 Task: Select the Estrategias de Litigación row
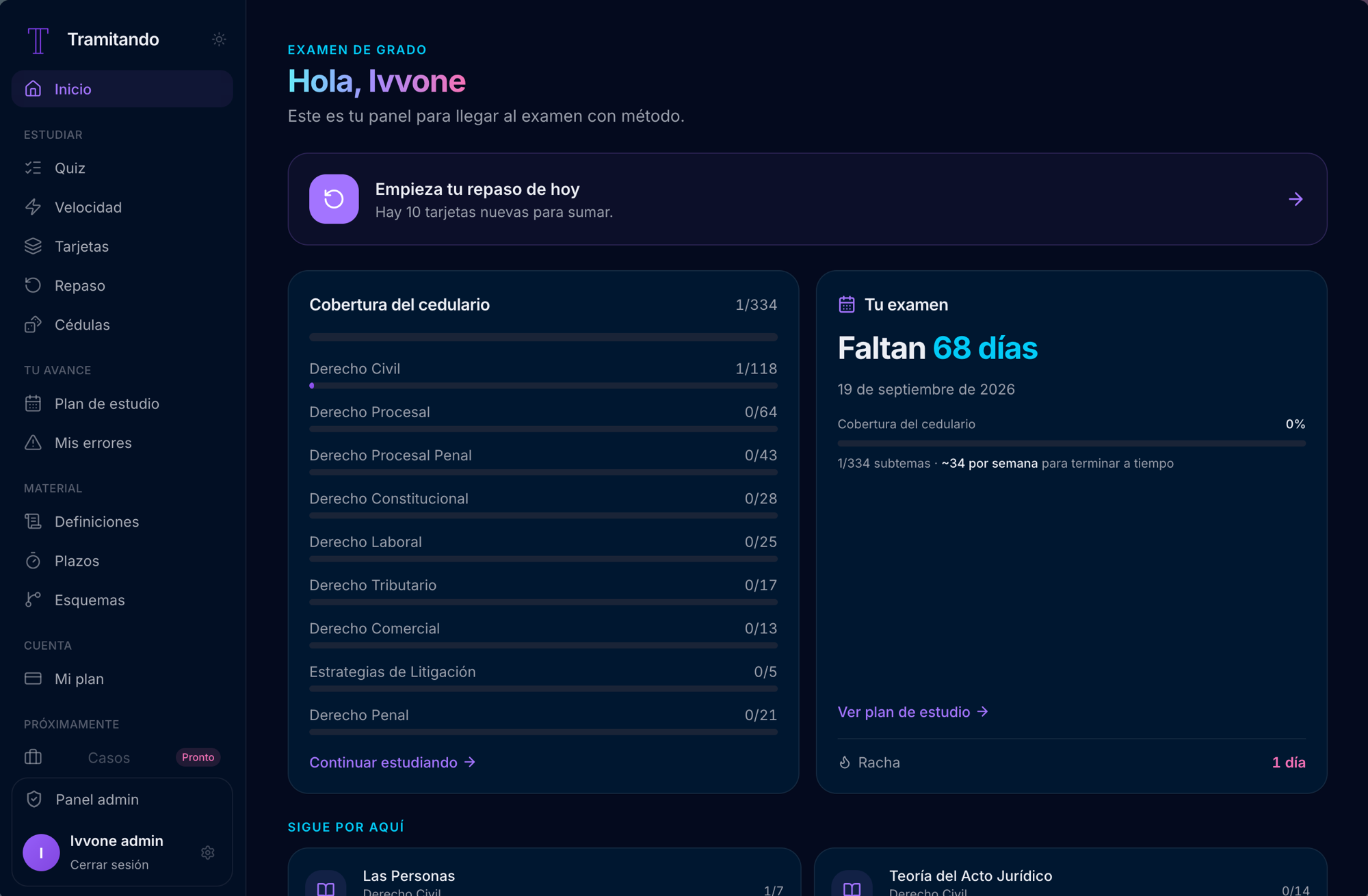[x=543, y=677]
